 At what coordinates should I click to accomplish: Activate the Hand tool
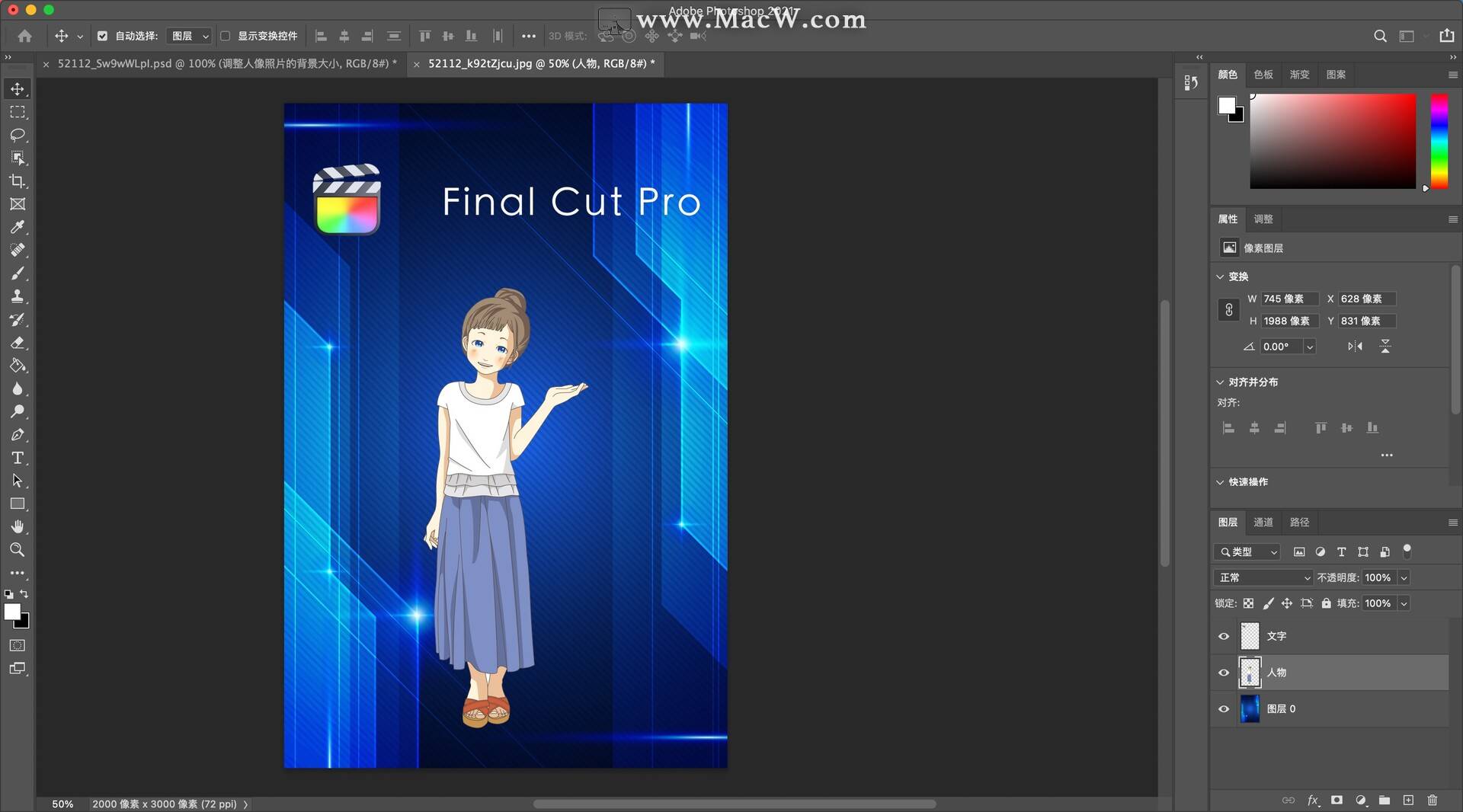[18, 527]
